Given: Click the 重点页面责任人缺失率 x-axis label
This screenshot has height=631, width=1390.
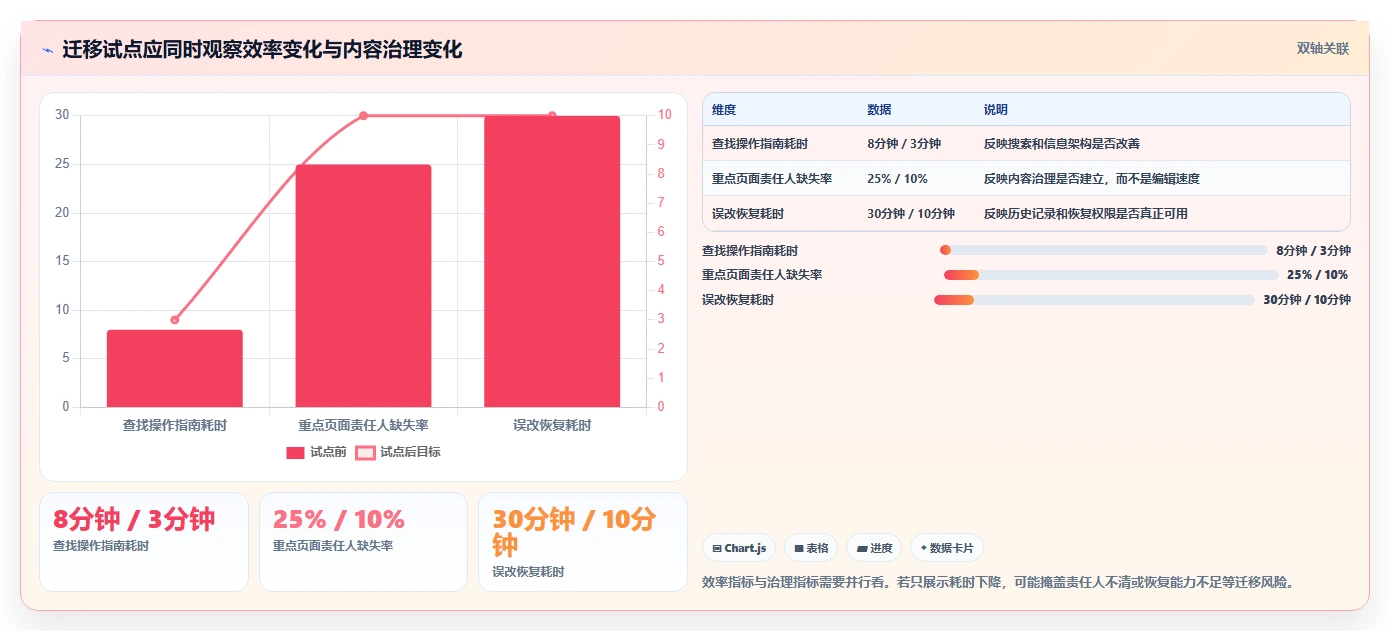Looking at the screenshot, I should (363, 425).
